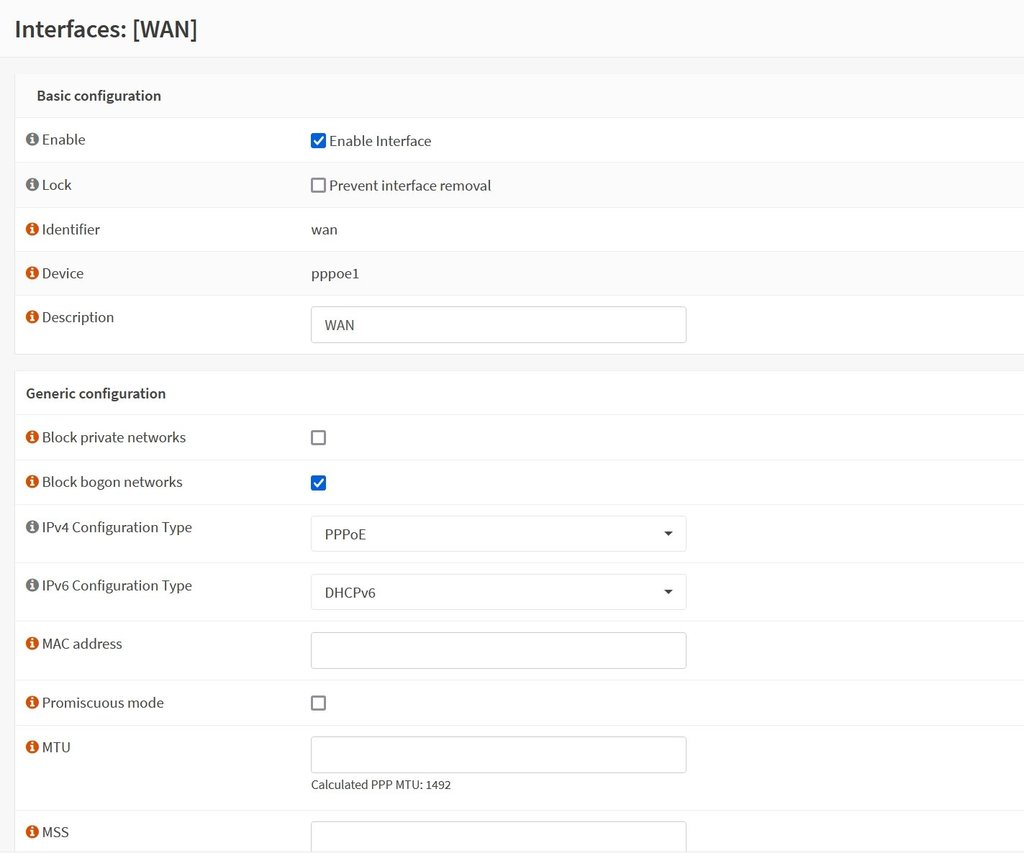Open help icon for Block private networks
The image size is (1024, 853).
32,437
